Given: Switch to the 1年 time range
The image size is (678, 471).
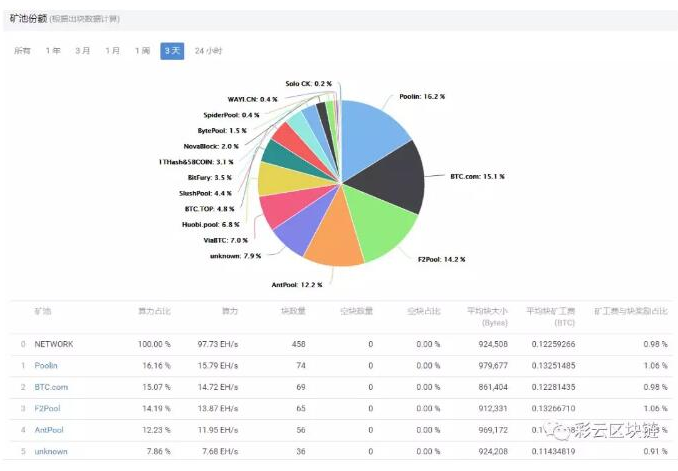Looking at the screenshot, I should point(53,51).
